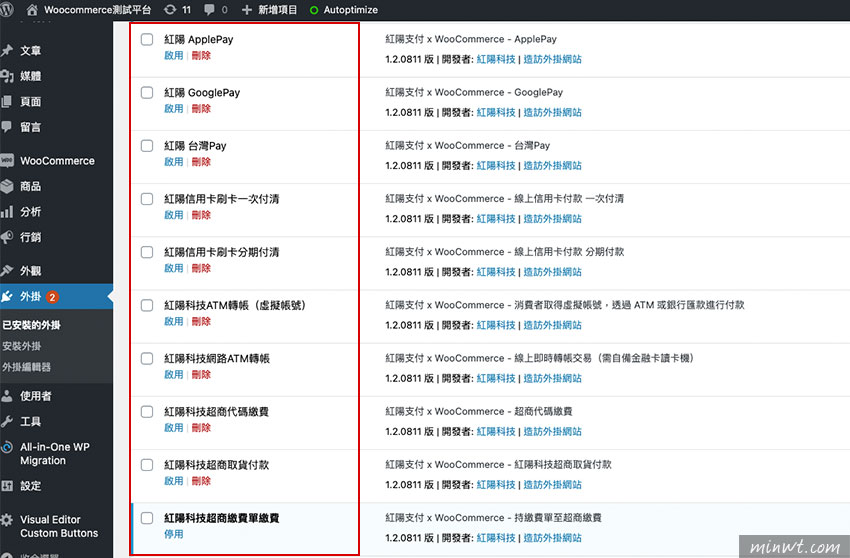Tick 紅陽科技超商代碼繳費 checkbox
The height and width of the screenshot is (558, 850).
[147, 411]
